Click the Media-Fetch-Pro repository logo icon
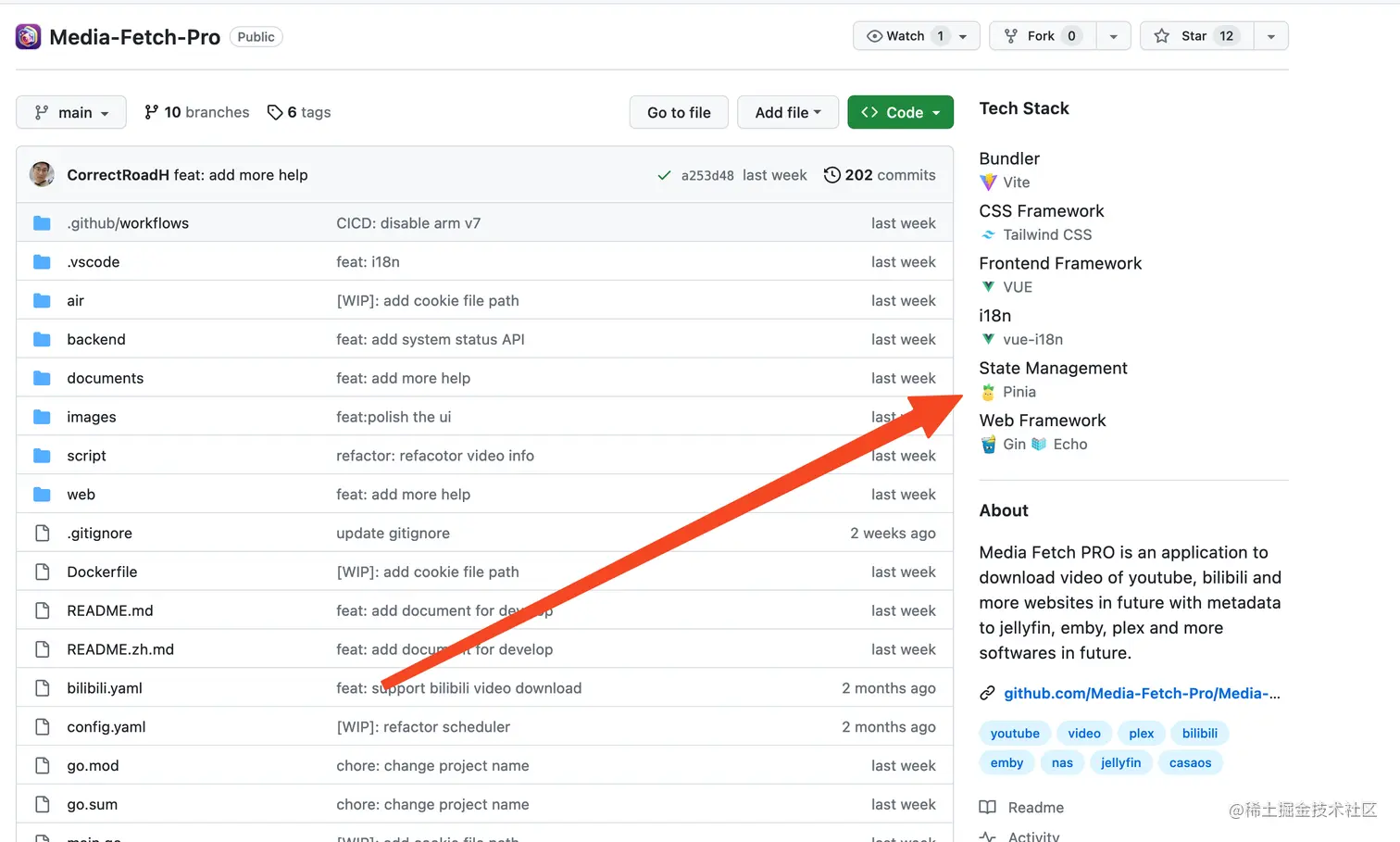Image resolution: width=1400 pixels, height=842 pixels. [x=28, y=37]
